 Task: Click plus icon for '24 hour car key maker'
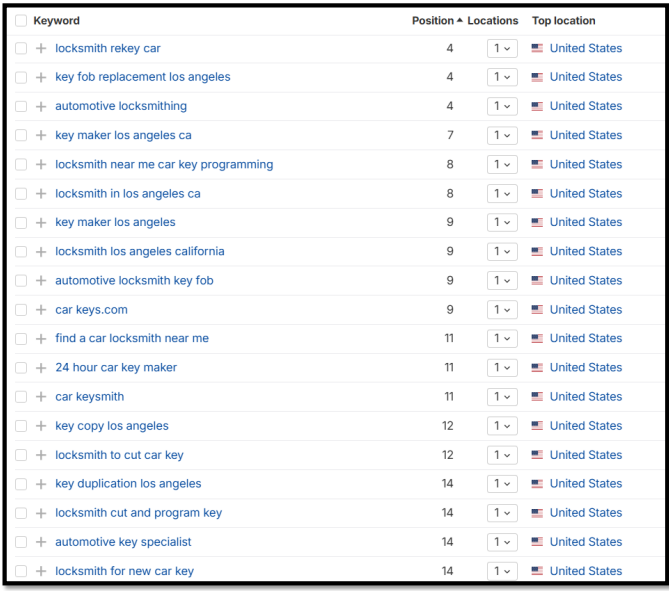point(41,368)
